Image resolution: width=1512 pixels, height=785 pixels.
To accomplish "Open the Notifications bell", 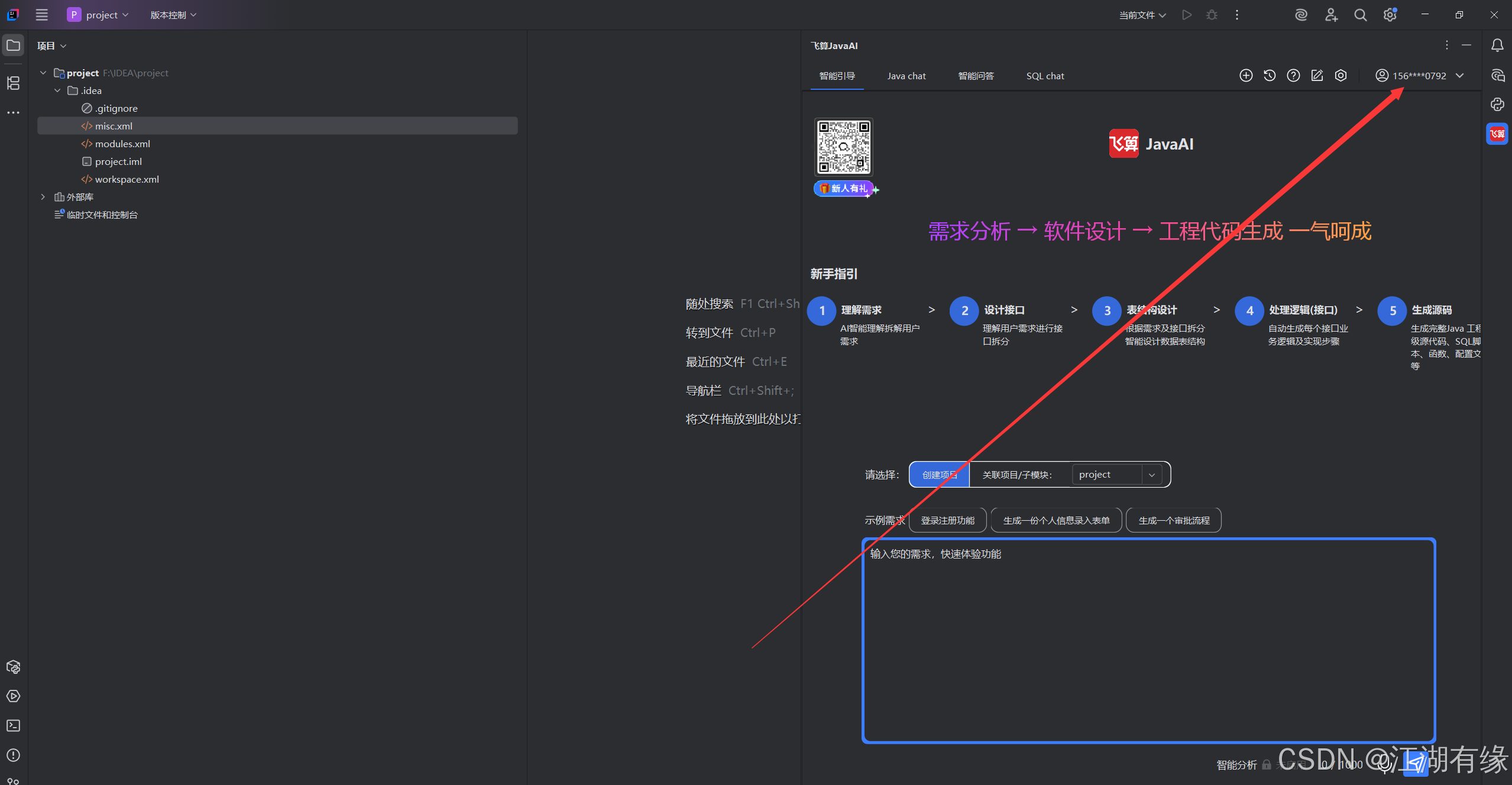I will 1497,46.
